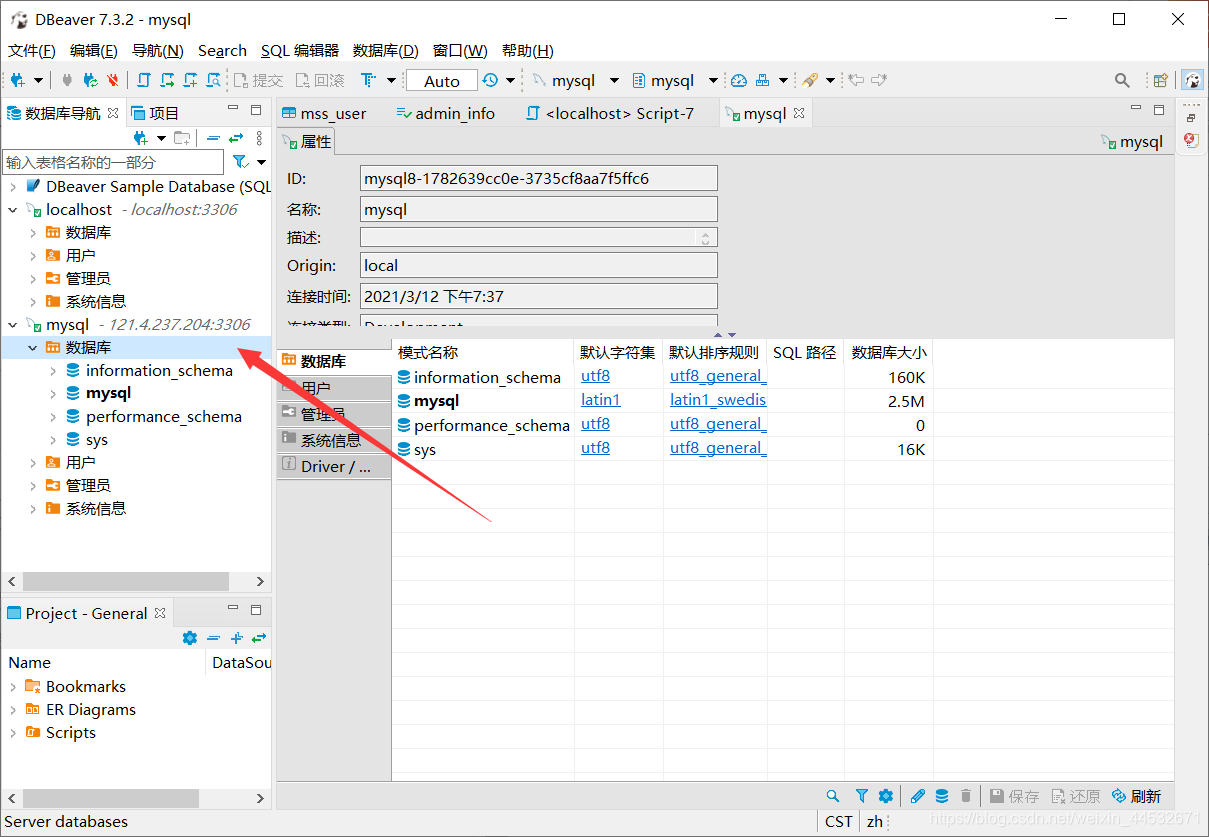1209x837 pixels.
Task: Click utf8 link in information_schema row
Action: (596, 377)
